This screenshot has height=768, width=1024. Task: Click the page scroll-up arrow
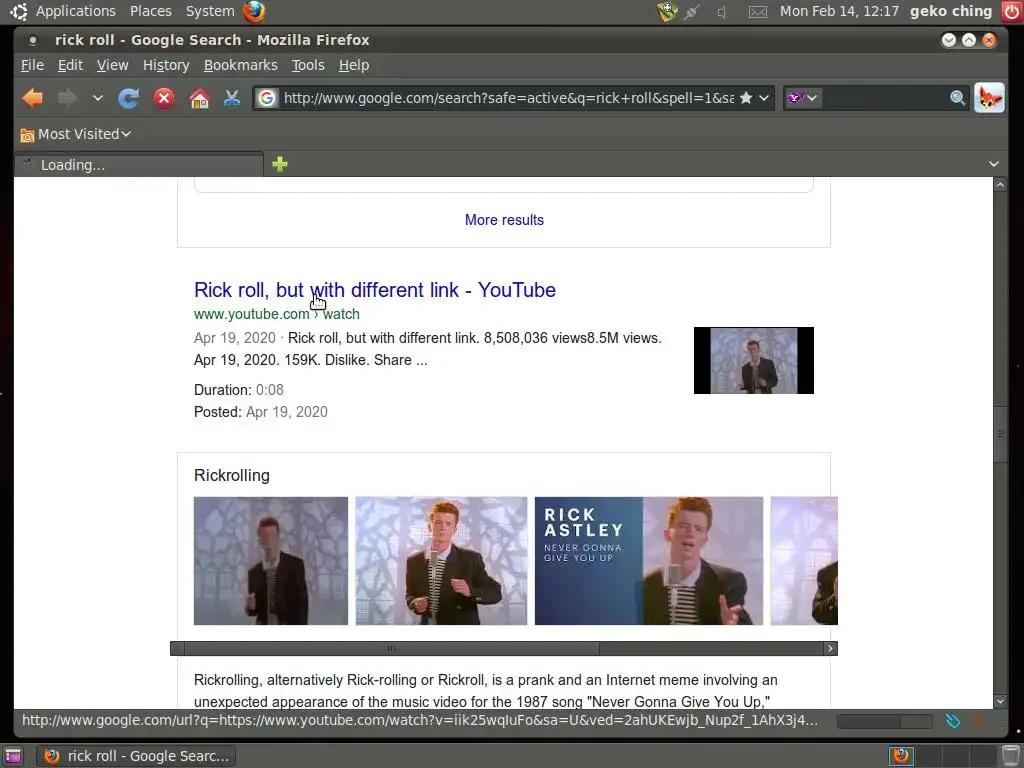(x=1000, y=185)
